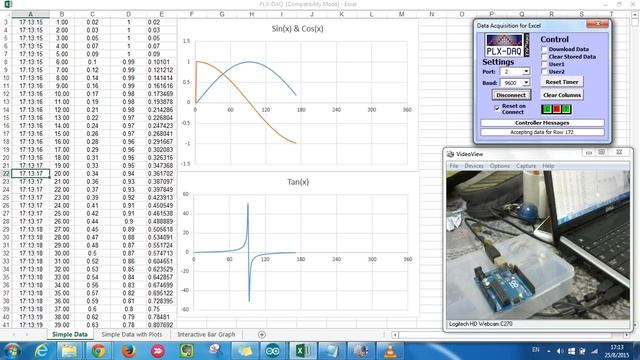Click the green T indicator on the right
Viewport: 640px width, 360px height.
(x=566, y=109)
